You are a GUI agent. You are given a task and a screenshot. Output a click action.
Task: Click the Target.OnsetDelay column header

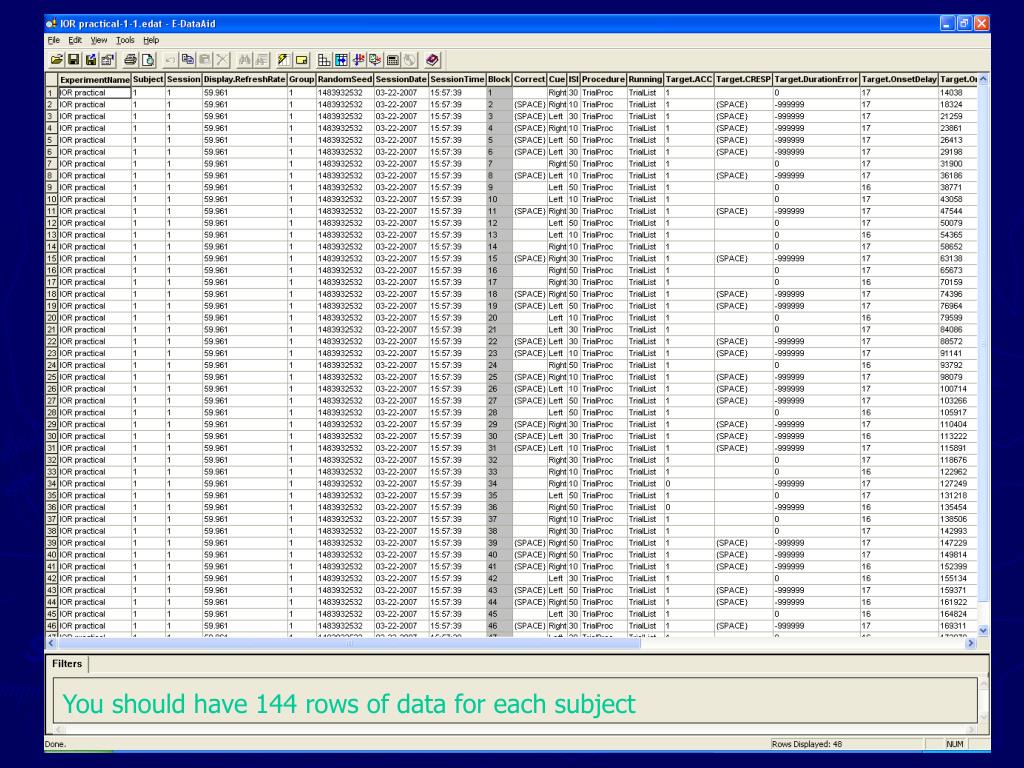[899, 80]
